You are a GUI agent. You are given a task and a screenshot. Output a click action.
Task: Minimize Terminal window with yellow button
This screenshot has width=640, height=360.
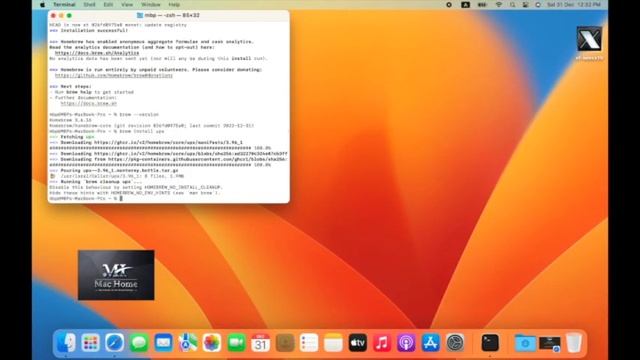[61, 15]
